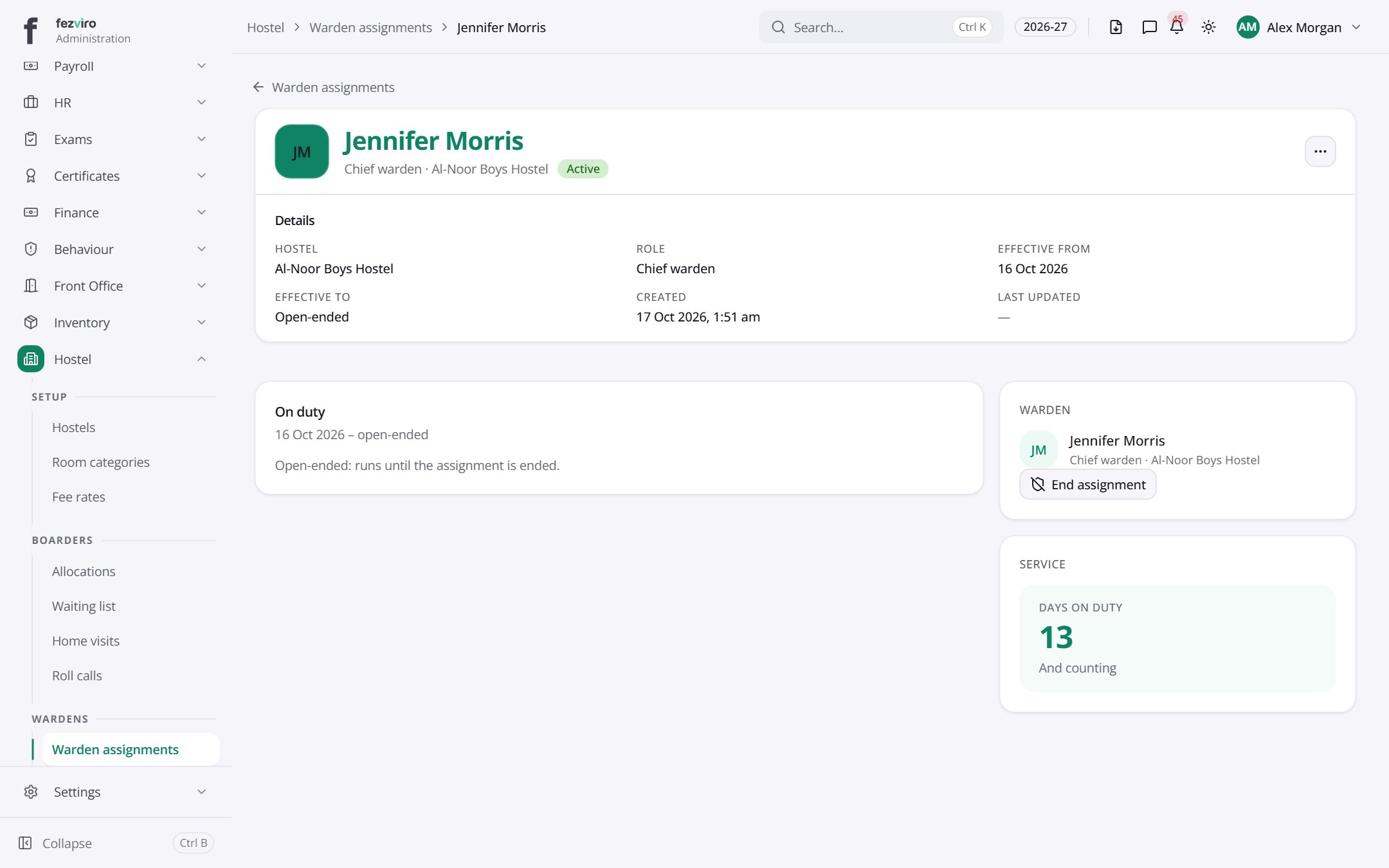Image resolution: width=1389 pixels, height=868 pixels.
Task: Open the three-dot more actions menu
Action: click(1320, 151)
